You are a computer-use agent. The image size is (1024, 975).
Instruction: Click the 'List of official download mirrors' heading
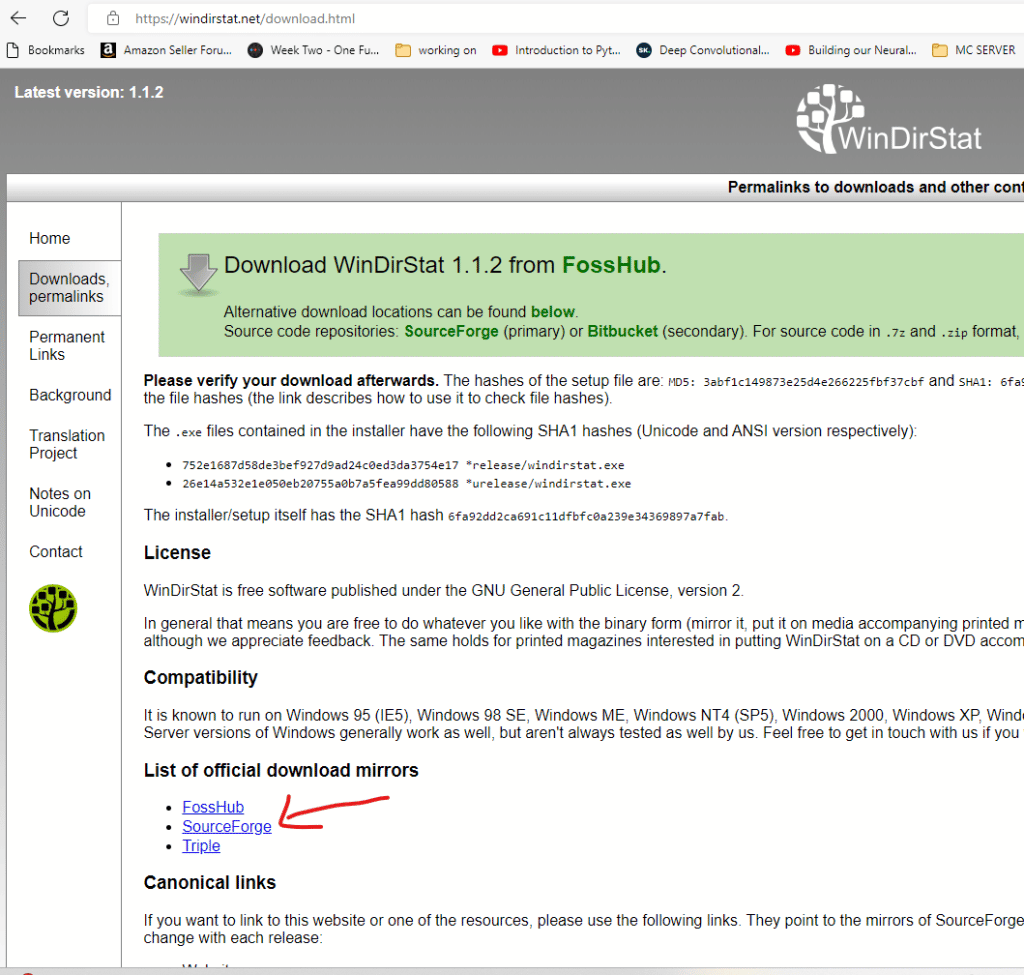pyautogui.click(x=281, y=770)
